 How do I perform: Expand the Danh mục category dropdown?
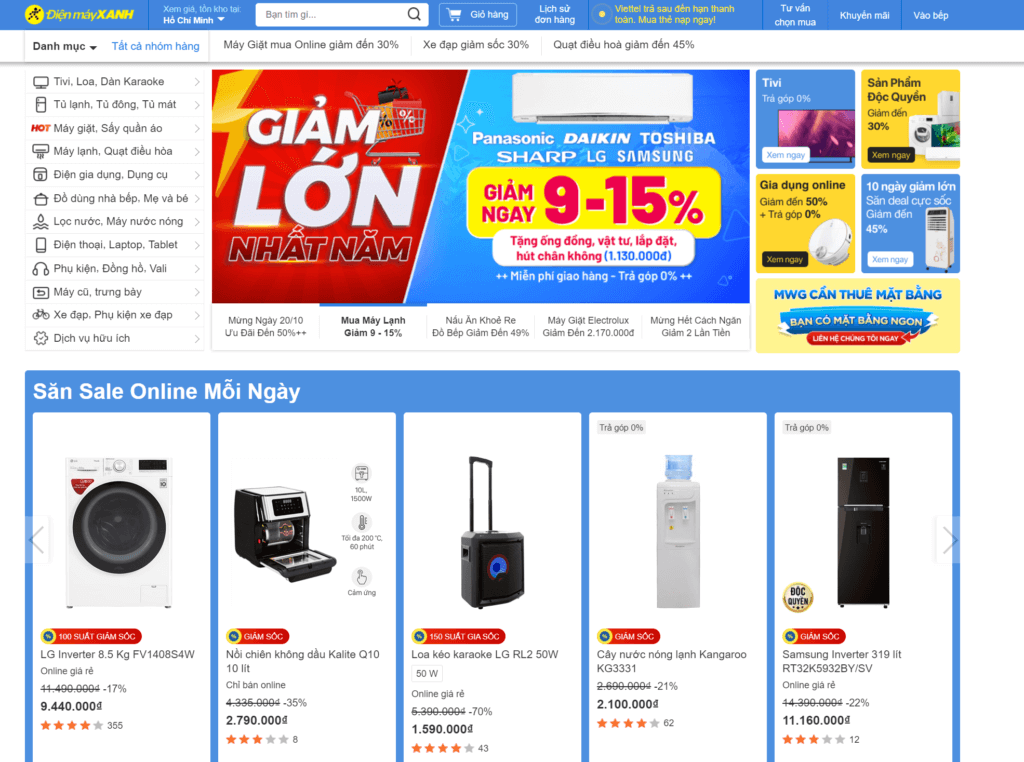tap(65, 46)
